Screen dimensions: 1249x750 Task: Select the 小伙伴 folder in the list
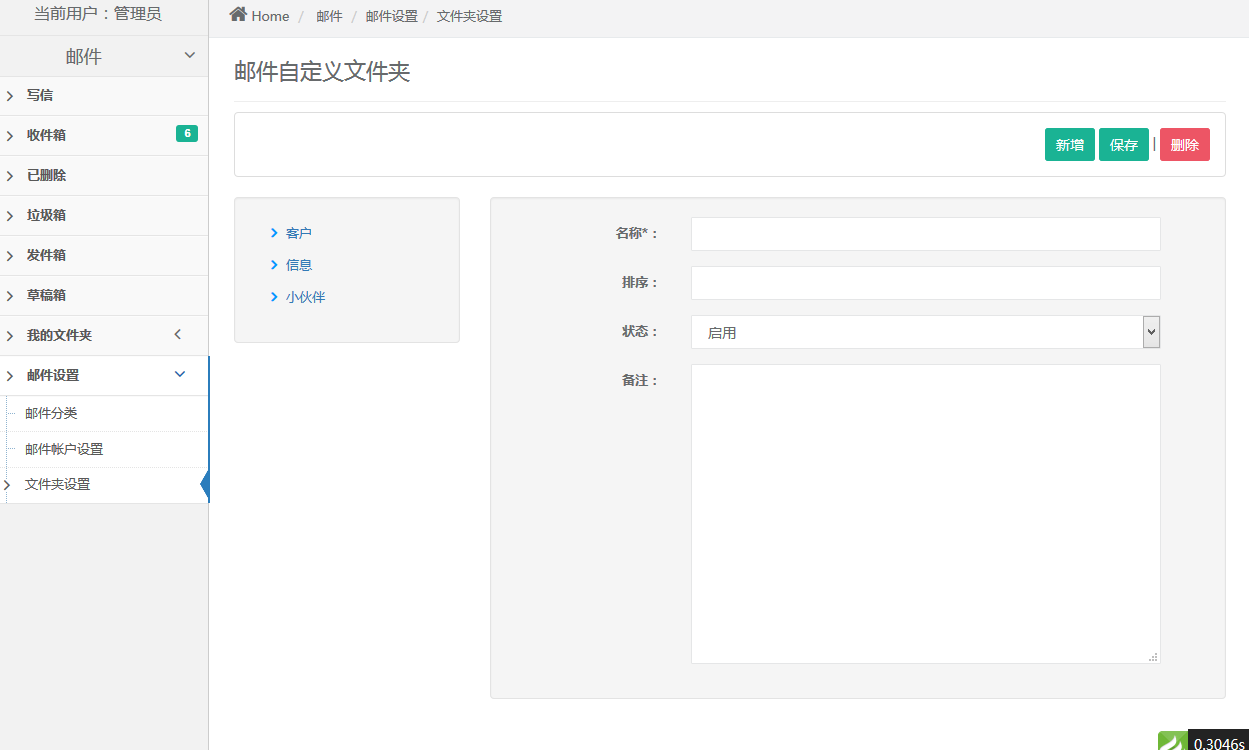[306, 297]
